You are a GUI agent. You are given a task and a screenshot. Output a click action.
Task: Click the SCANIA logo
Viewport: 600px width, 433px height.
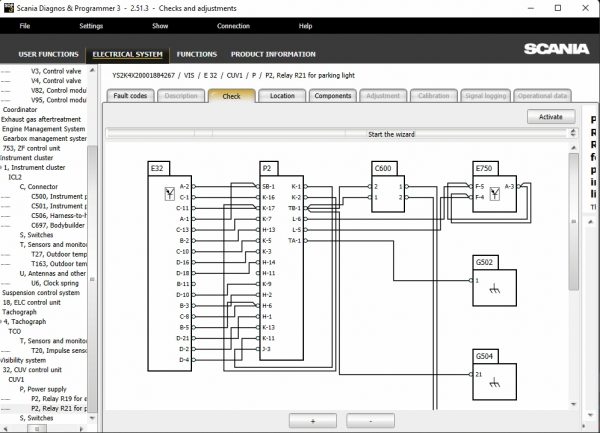coord(554,48)
